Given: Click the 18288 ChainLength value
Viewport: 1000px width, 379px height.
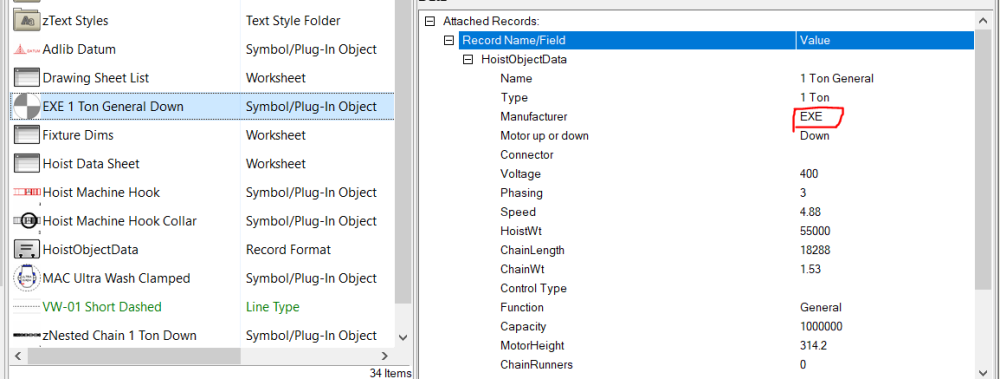Looking at the screenshot, I should [815, 250].
